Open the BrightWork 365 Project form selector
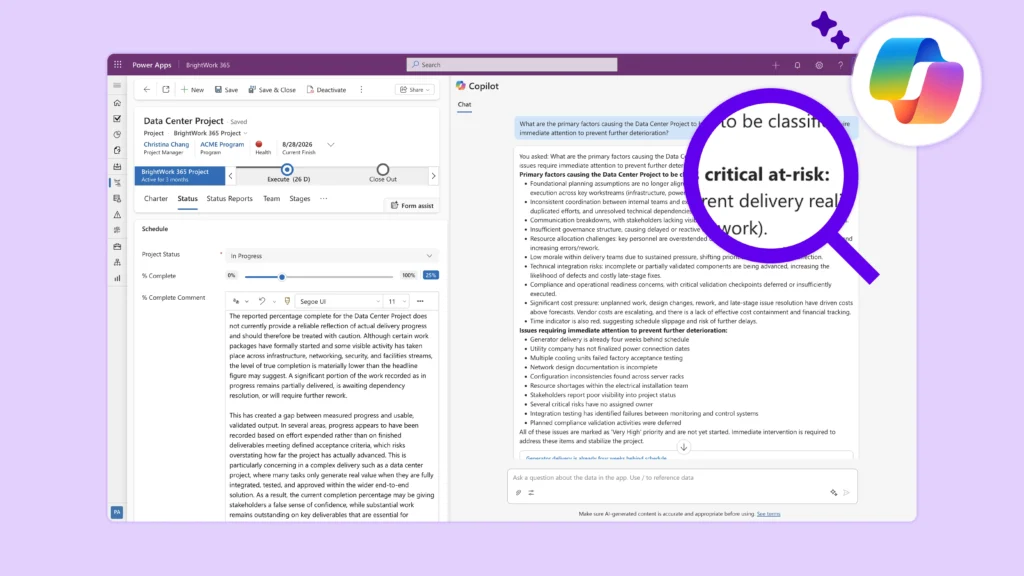The width and height of the screenshot is (1024, 576). (210, 133)
